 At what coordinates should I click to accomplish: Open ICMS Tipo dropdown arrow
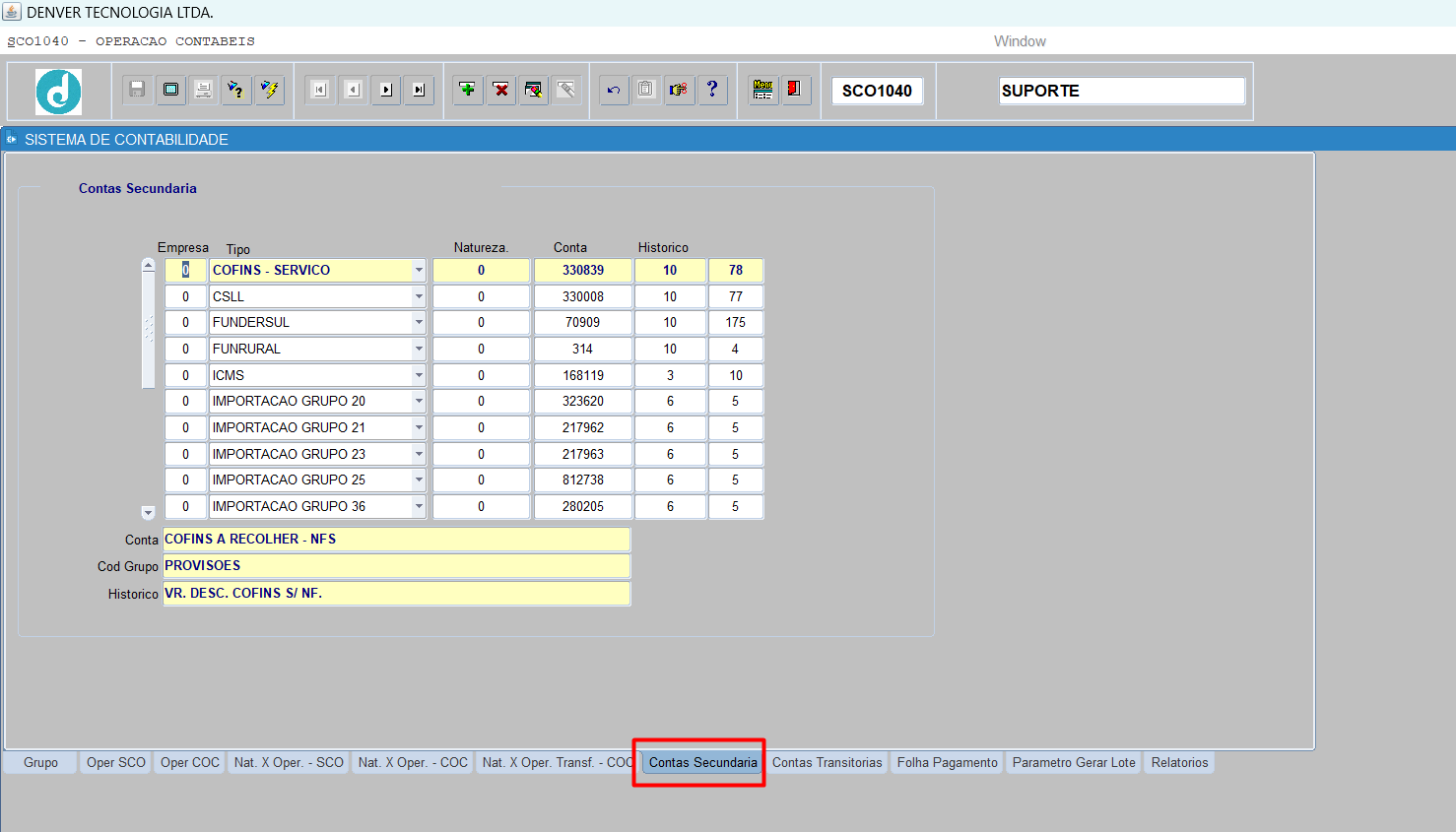tap(419, 375)
